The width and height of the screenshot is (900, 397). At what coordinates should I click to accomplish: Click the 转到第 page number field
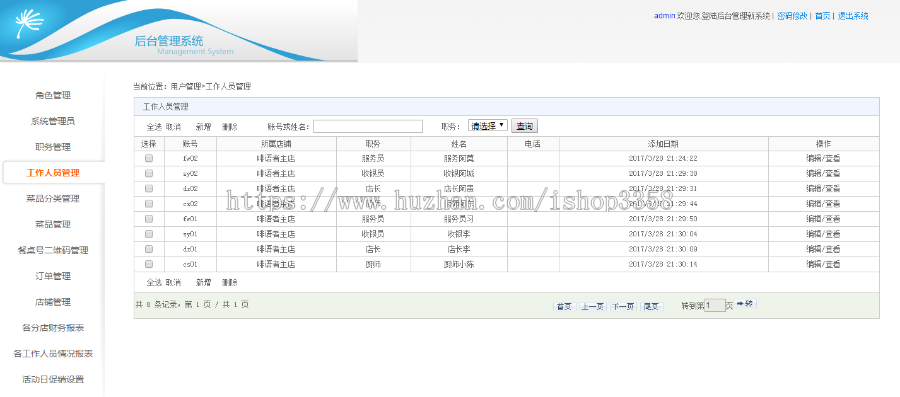click(715, 305)
